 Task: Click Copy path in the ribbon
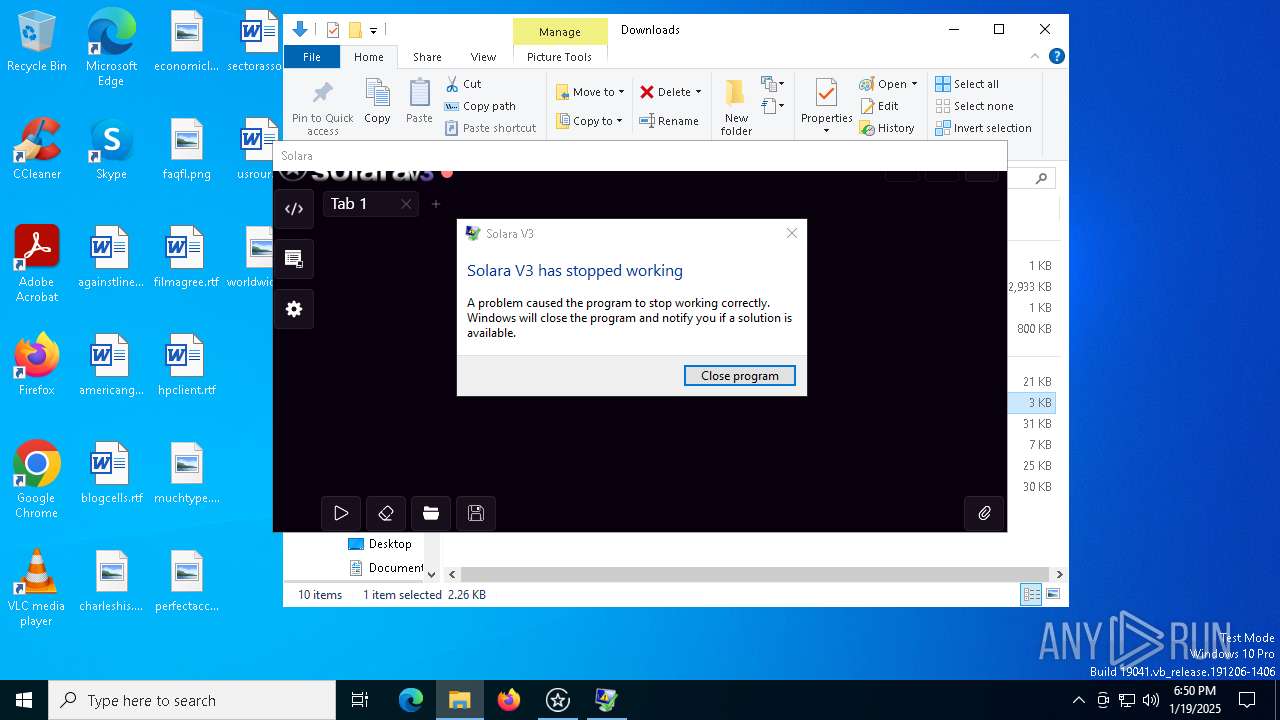pos(480,106)
